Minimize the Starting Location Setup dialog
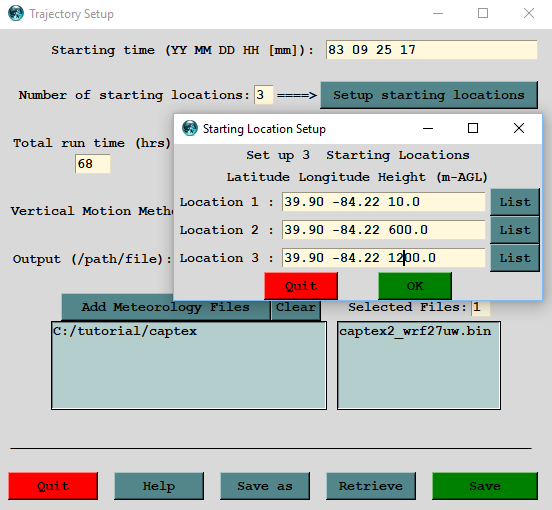 (x=428, y=128)
